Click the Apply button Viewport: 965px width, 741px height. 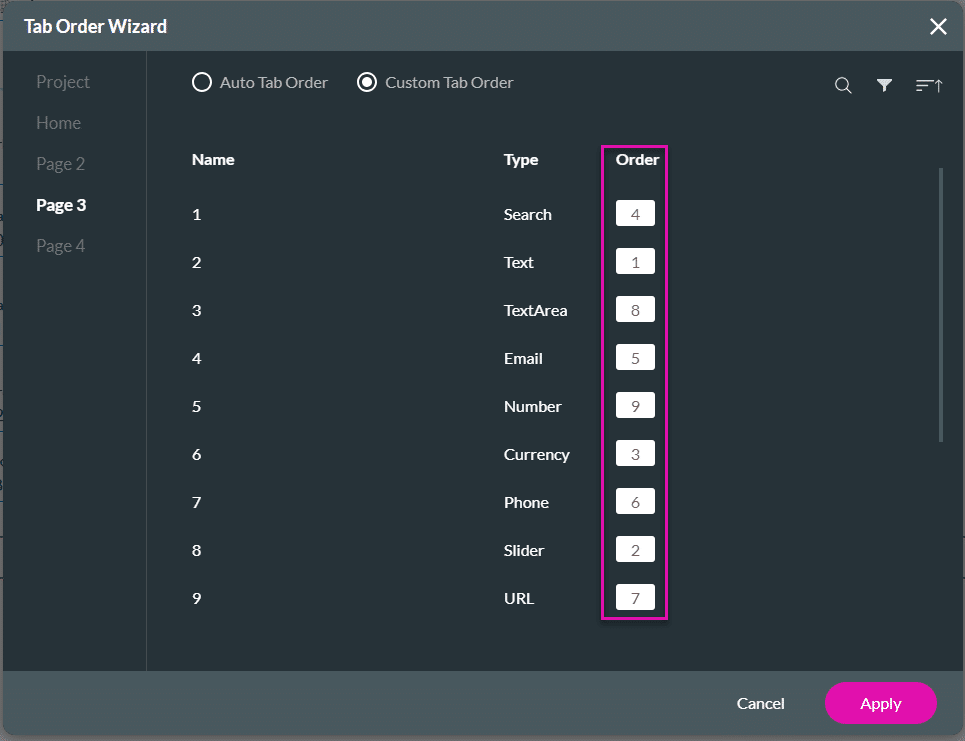[x=880, y=703]
